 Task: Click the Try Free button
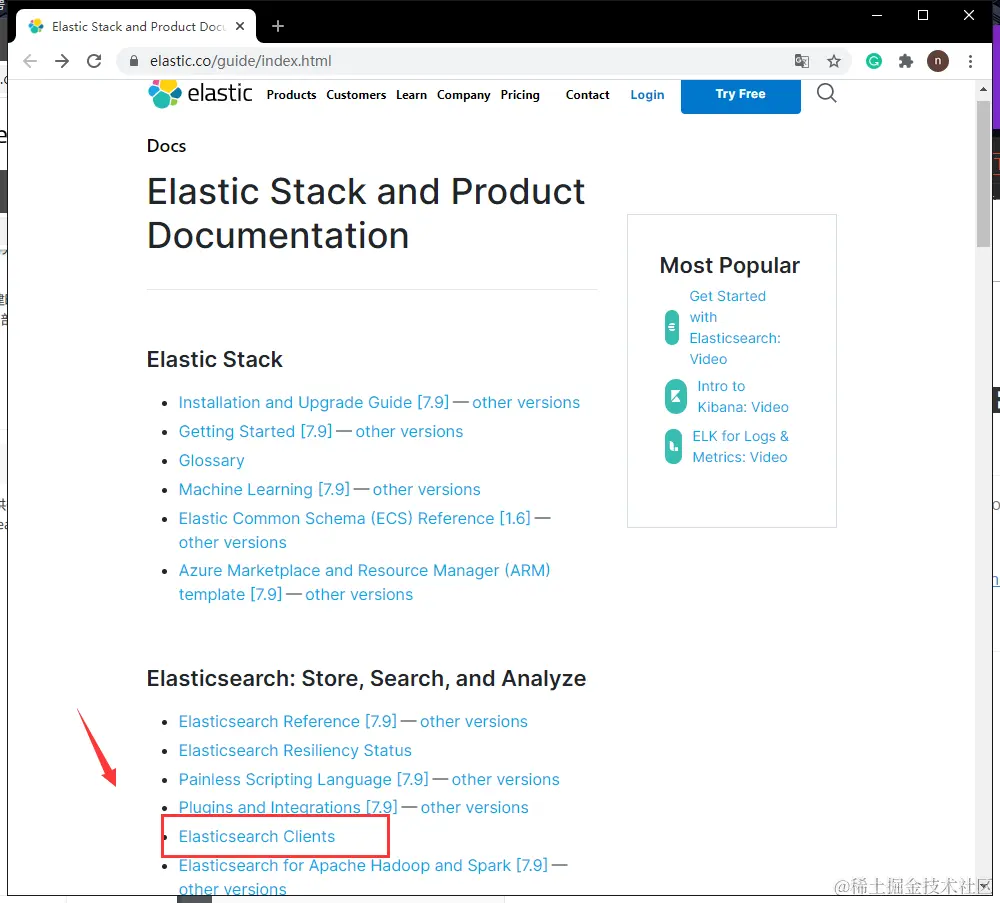click(x=740, y=94)
